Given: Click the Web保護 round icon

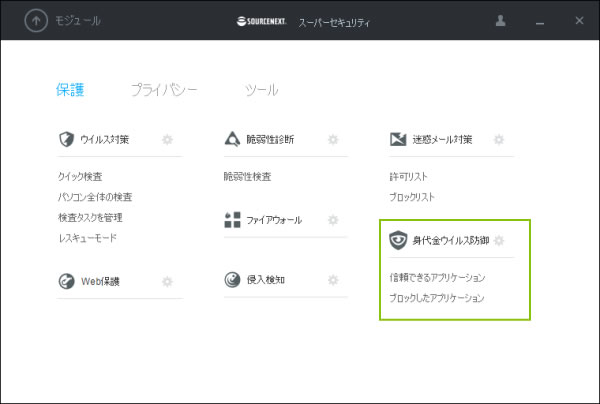Looking at the screenshot, I should (67, 281).
